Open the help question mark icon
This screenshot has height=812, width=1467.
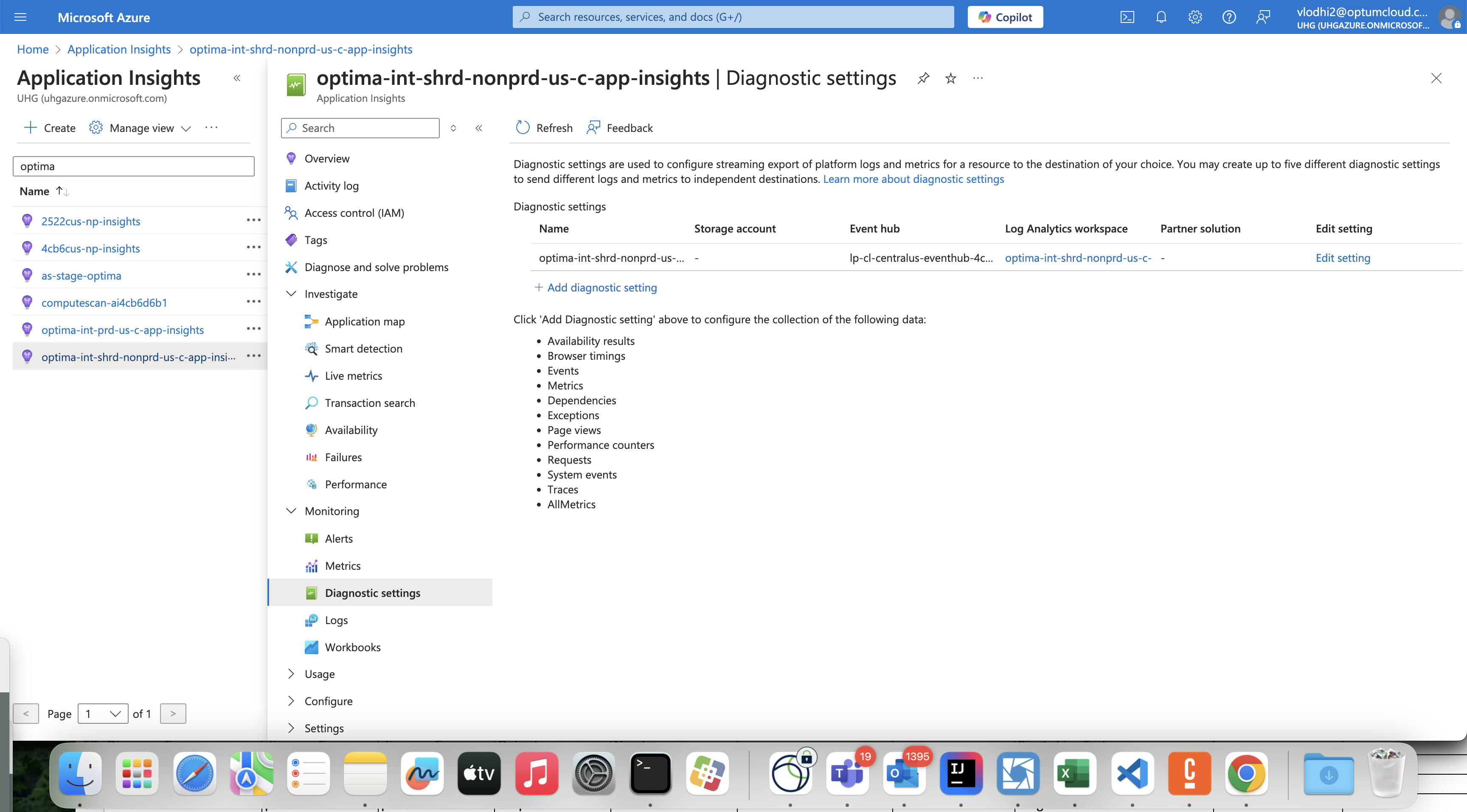tap(1229, 17)
